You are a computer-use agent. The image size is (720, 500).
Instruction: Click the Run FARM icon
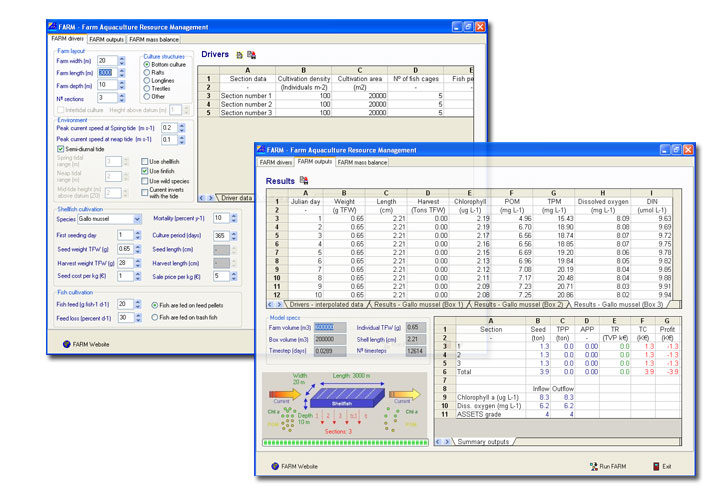click(593, 466)
